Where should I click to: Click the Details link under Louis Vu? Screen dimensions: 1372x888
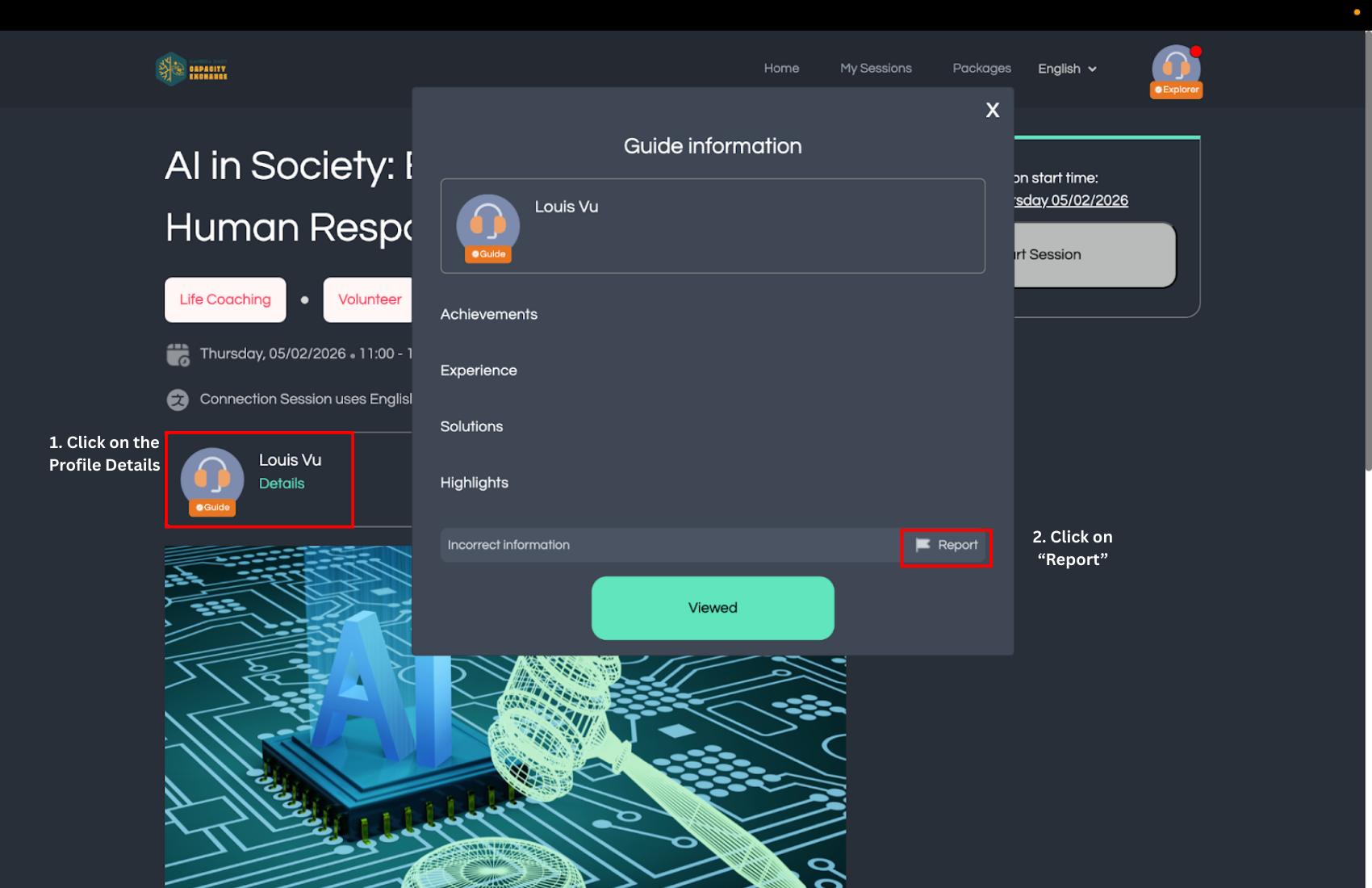coord(282,484)
